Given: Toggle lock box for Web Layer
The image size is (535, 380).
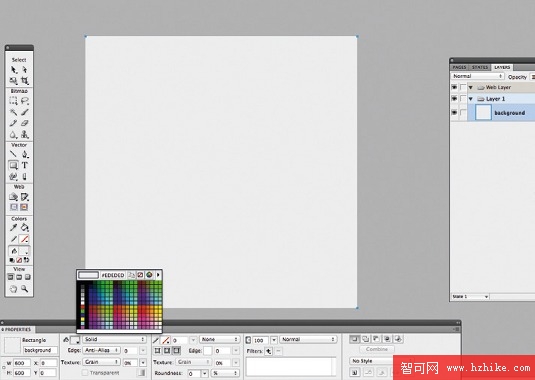Looking at the screenshot, I should 463,87.
